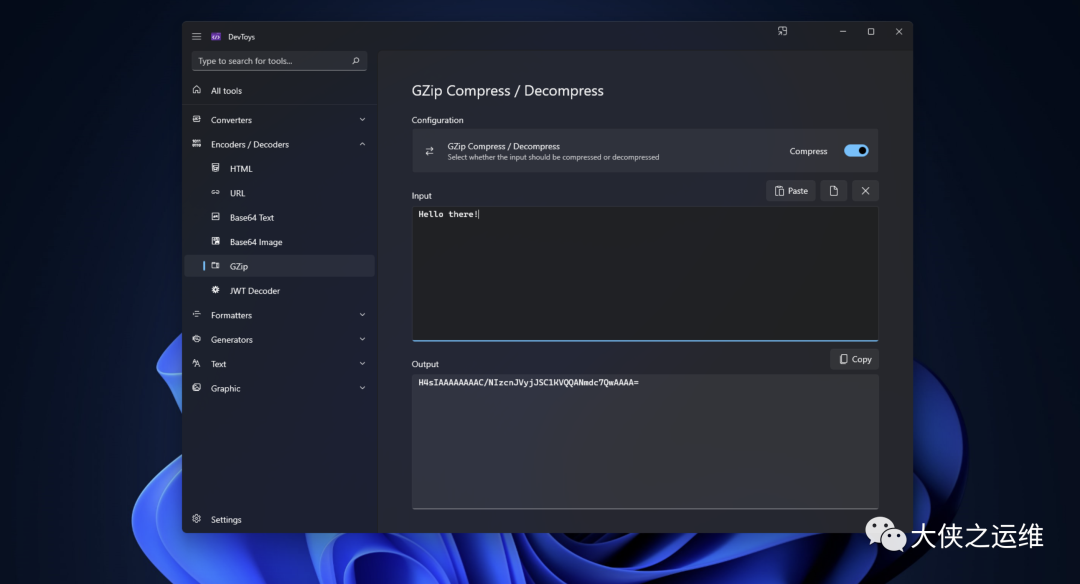Close the DevToys window
This screenshot has height=584, width=1080.
point(899,32)
